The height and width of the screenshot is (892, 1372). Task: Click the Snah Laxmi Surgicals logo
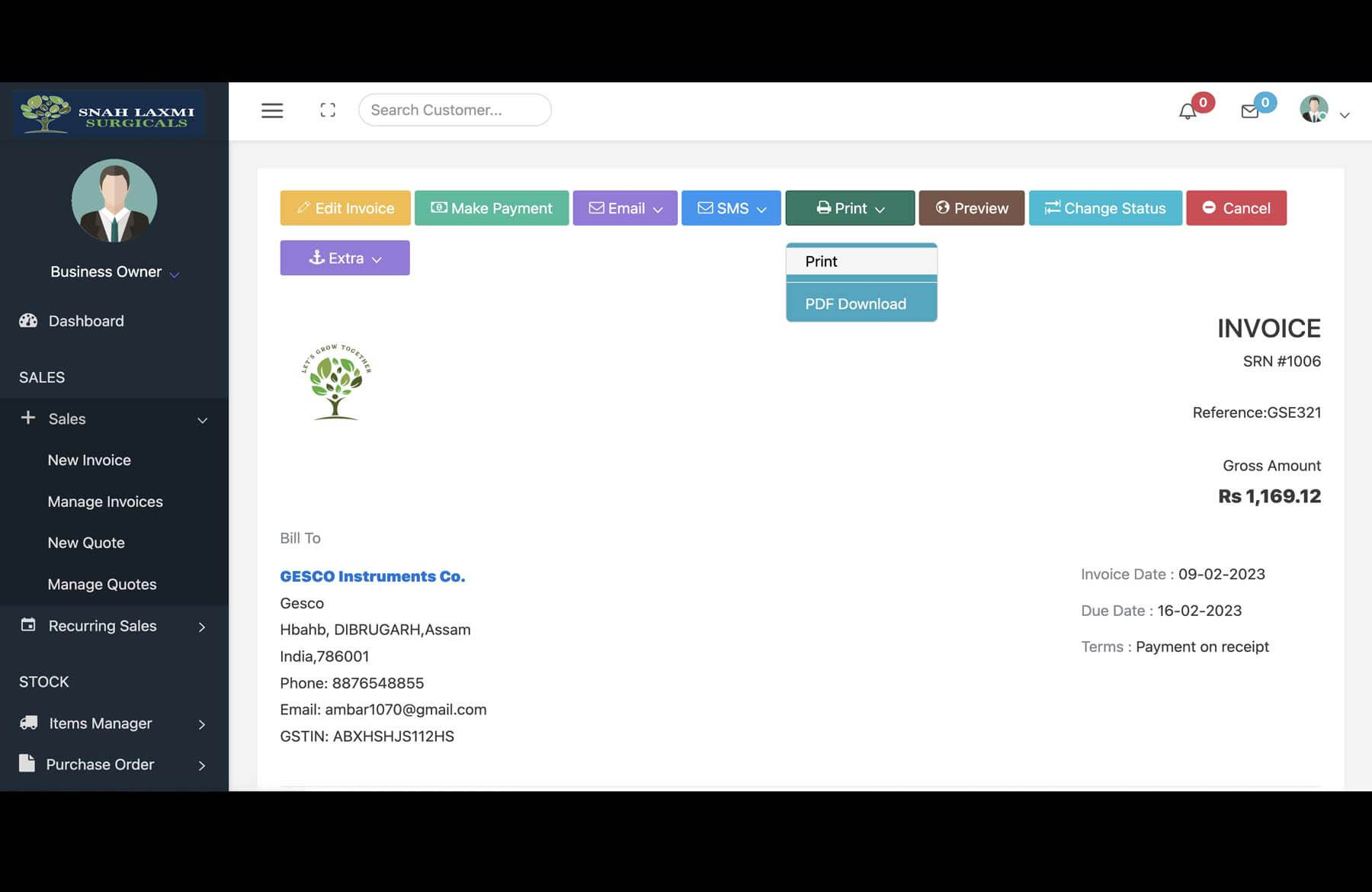pyautogui.click(x=108, y=114)
